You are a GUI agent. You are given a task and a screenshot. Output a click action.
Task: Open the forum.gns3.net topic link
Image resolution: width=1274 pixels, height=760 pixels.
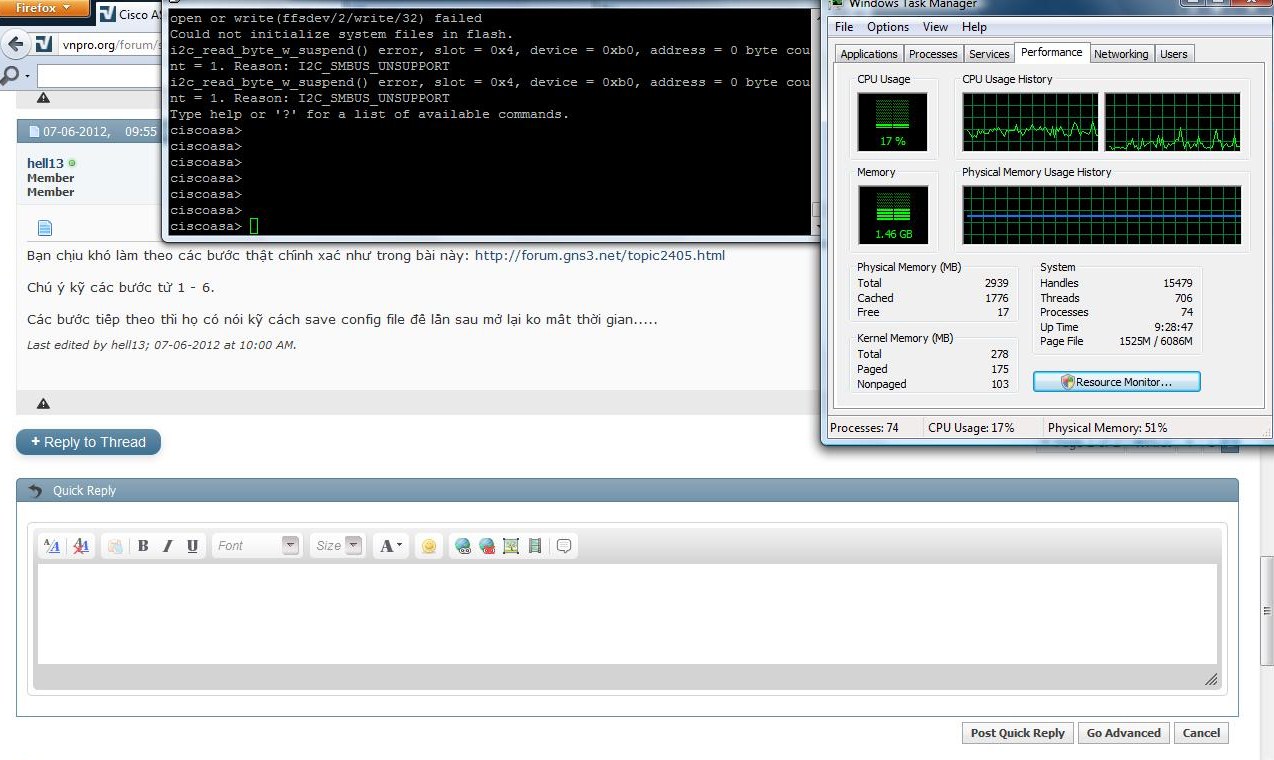pyautogui.click(x=599, y=255)
